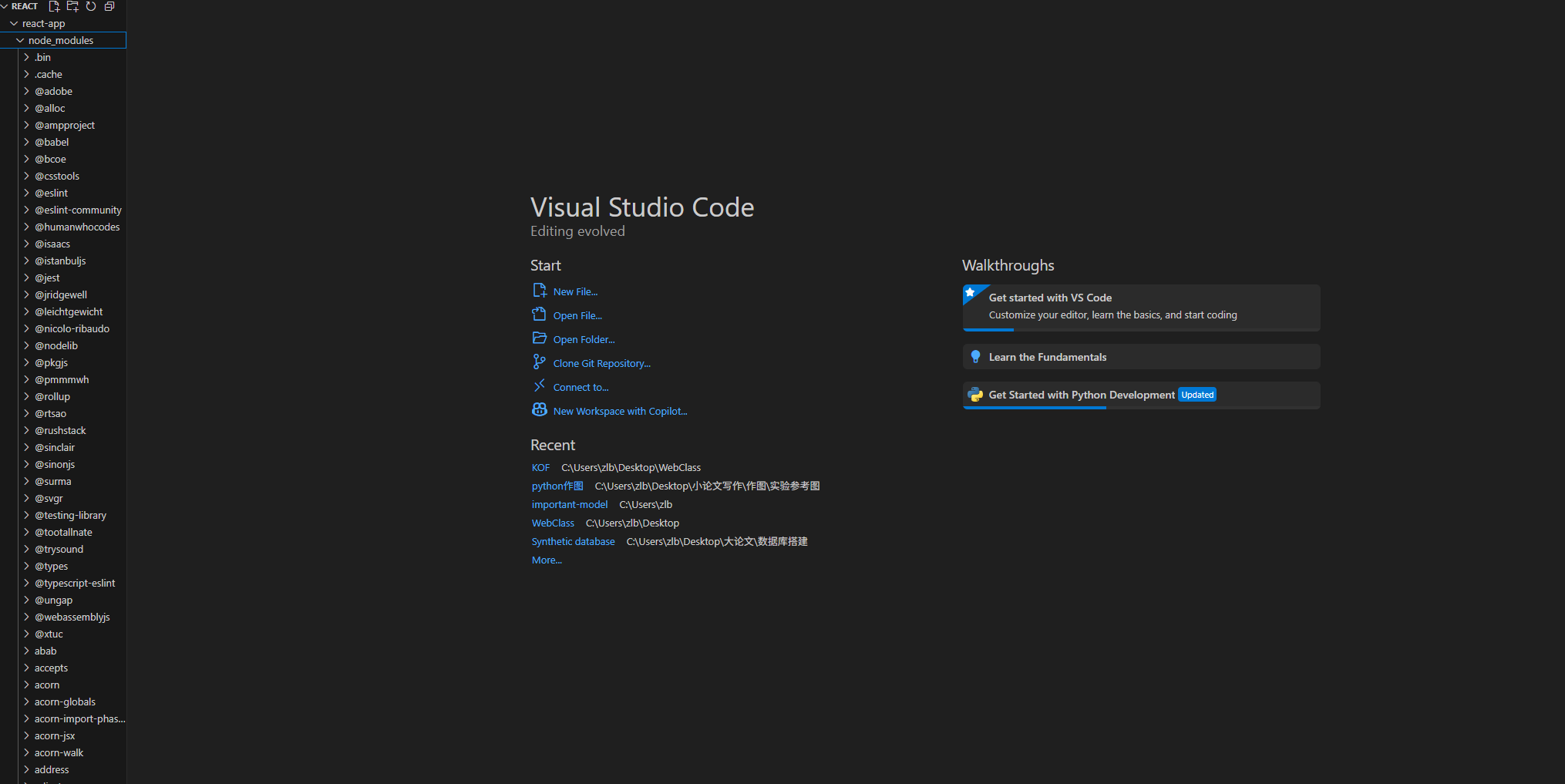
Task: Click the New File icon in explorer header
Action: click(54, 6)
